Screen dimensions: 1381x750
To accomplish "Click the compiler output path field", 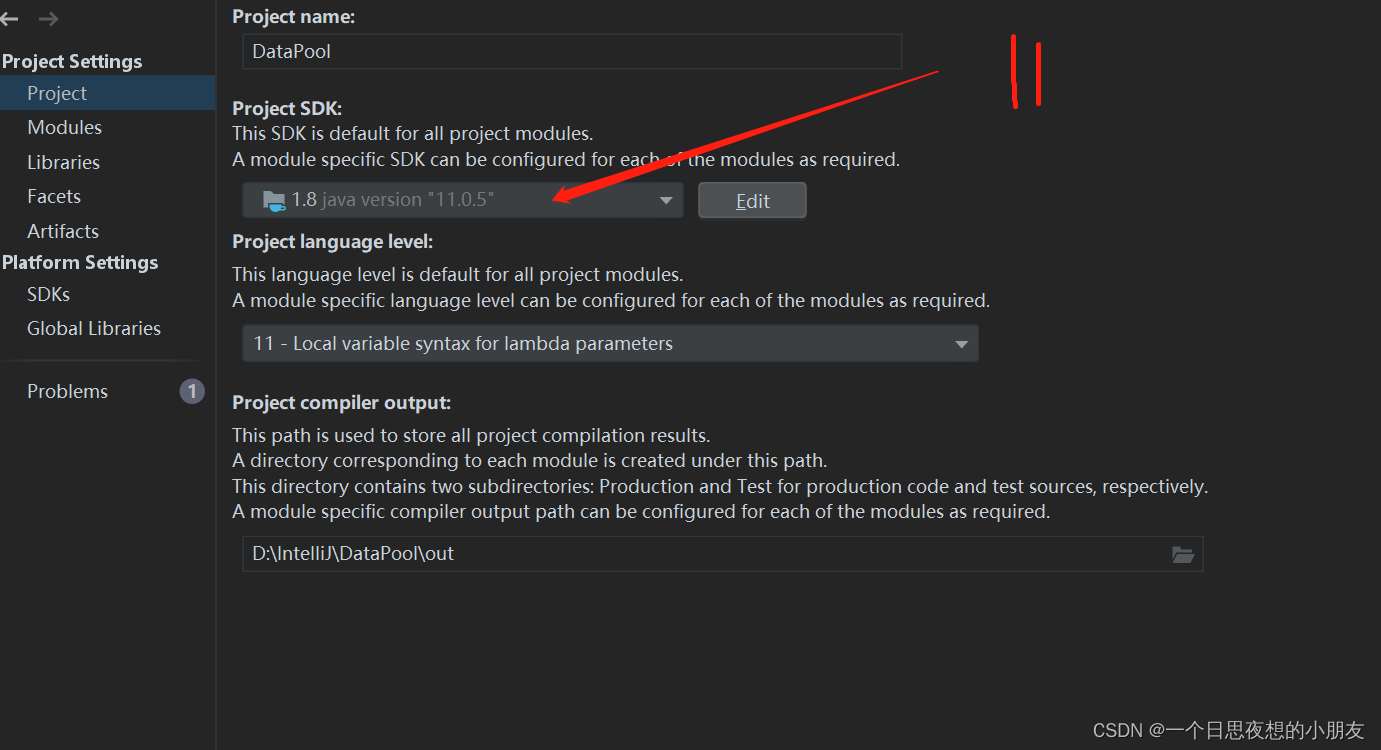I will (x=722, y=554).
